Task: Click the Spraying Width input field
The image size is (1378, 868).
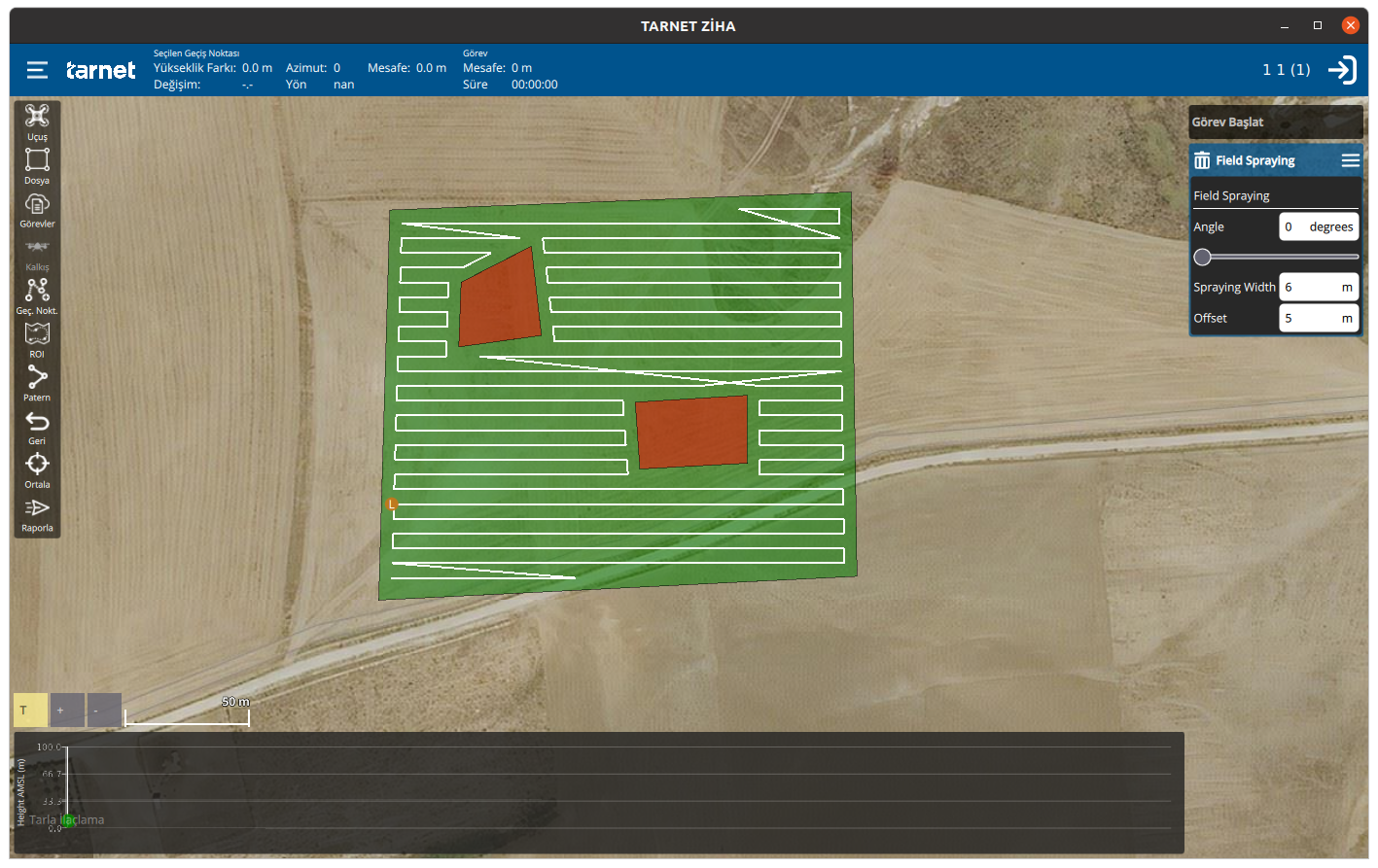Action: [1318, 287]
